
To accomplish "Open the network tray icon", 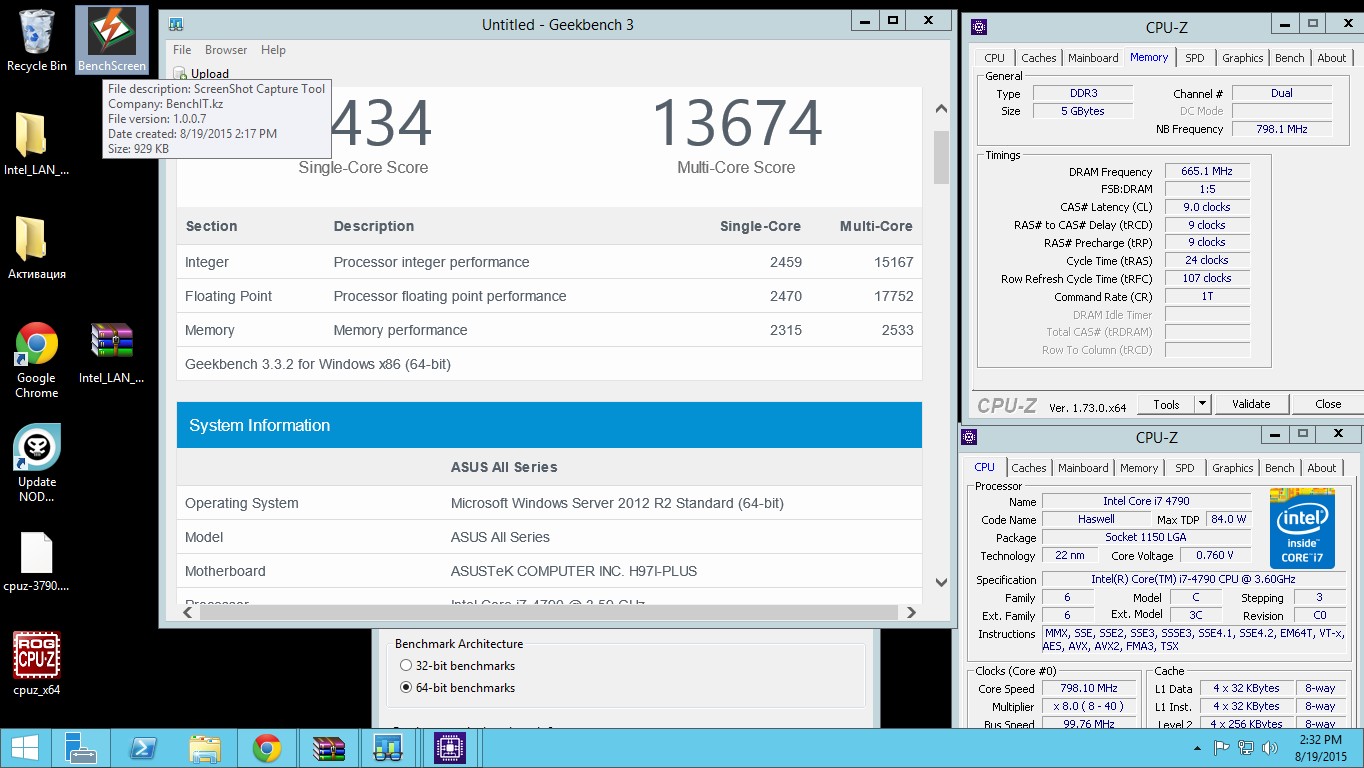I will (1246, 748).
